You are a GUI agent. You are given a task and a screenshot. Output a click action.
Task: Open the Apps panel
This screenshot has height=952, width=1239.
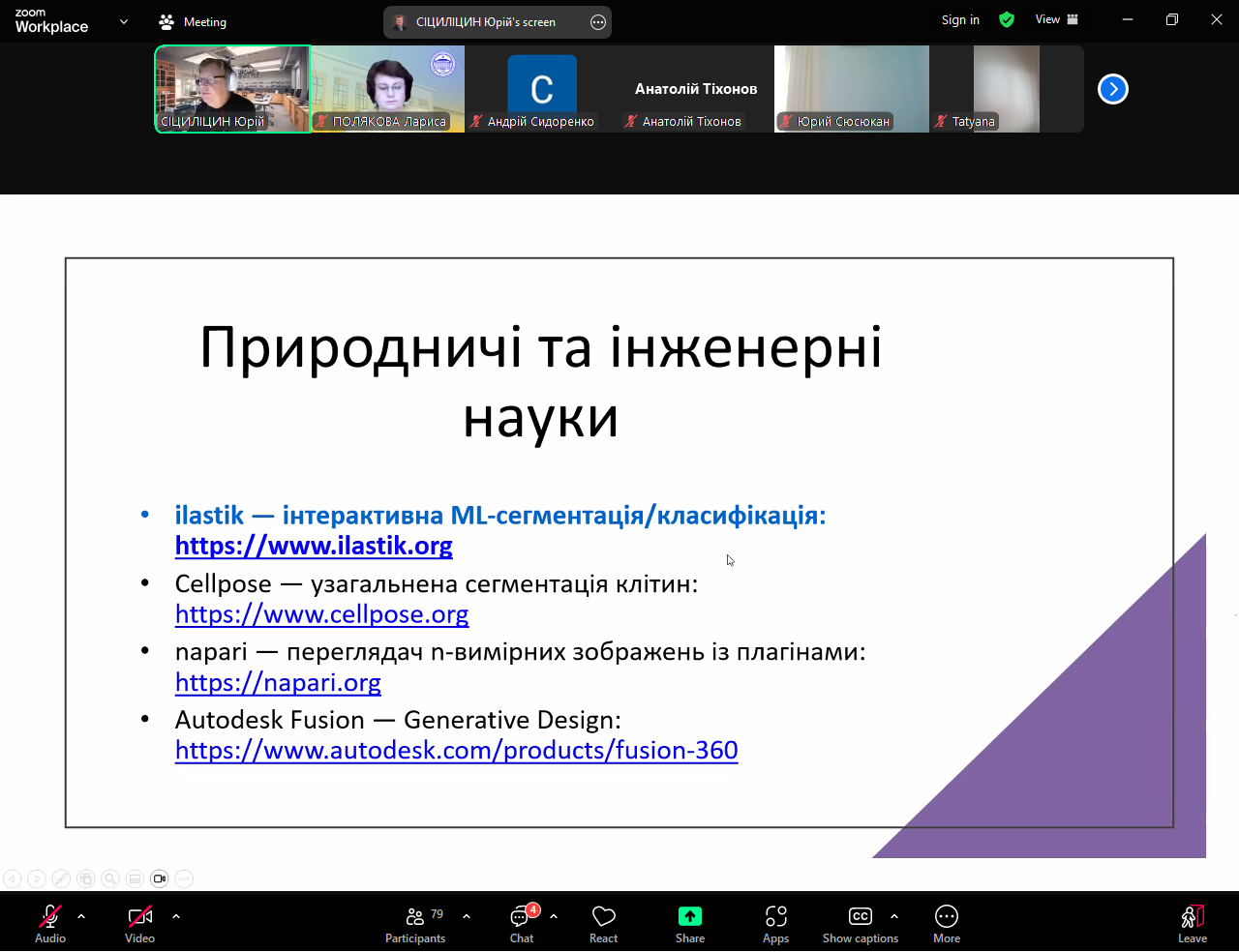pos(775,924)
